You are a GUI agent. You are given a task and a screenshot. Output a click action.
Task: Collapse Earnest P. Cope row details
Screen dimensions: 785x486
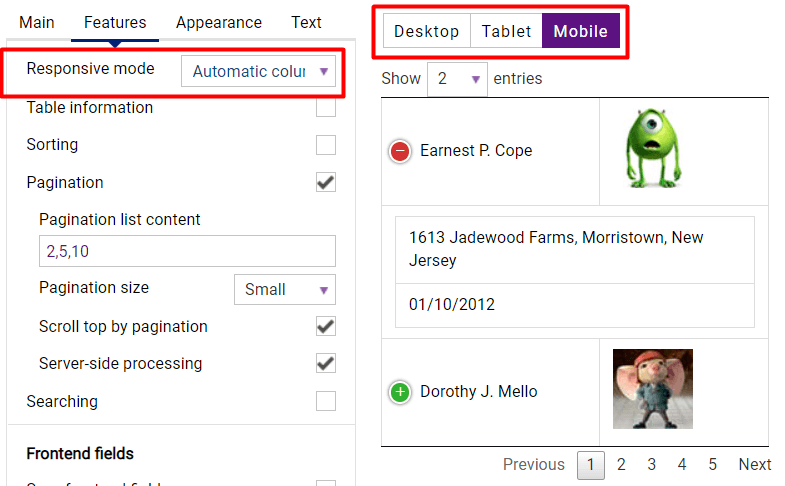click(x=400, y=151)
